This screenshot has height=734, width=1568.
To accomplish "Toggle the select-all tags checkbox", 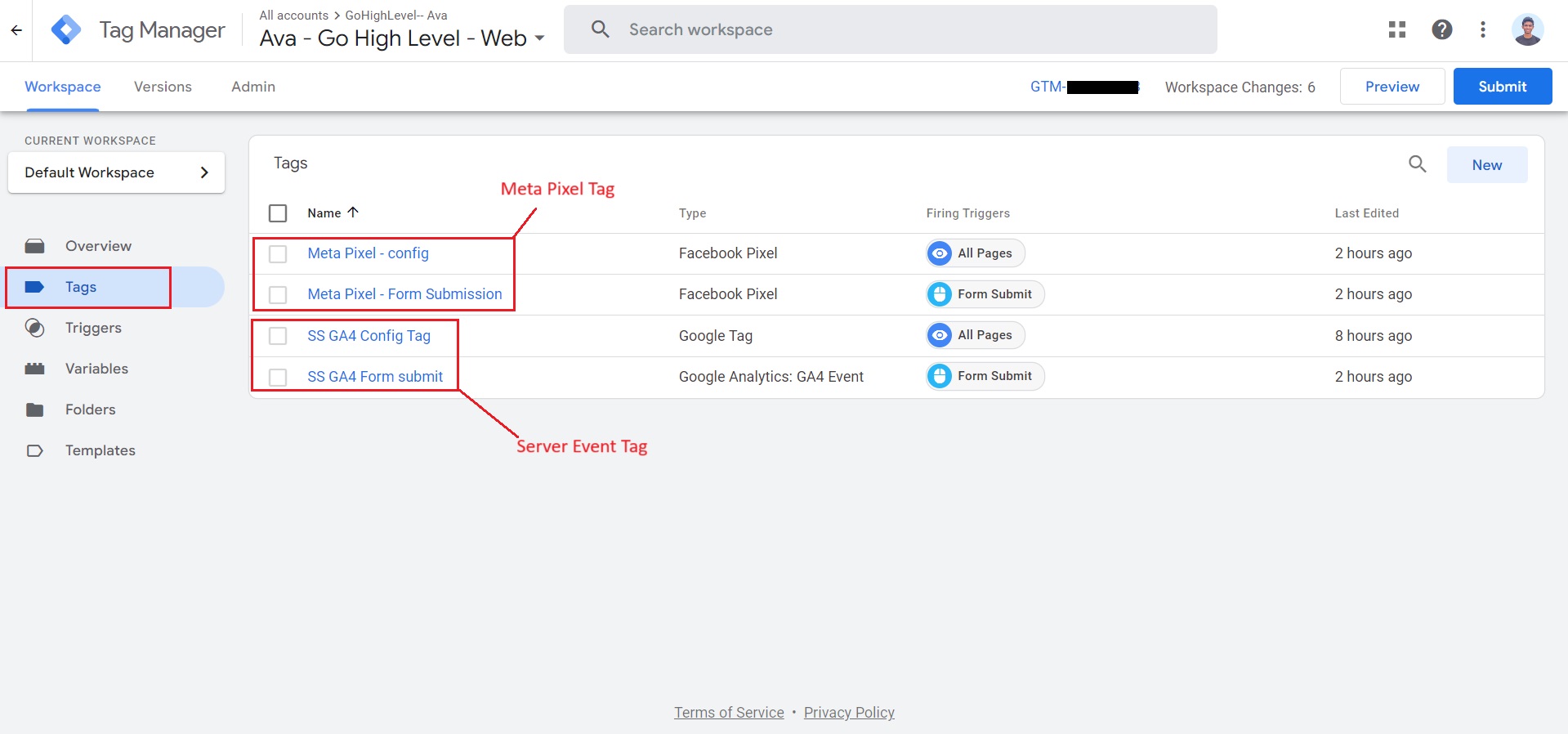I will click(278, 213).
